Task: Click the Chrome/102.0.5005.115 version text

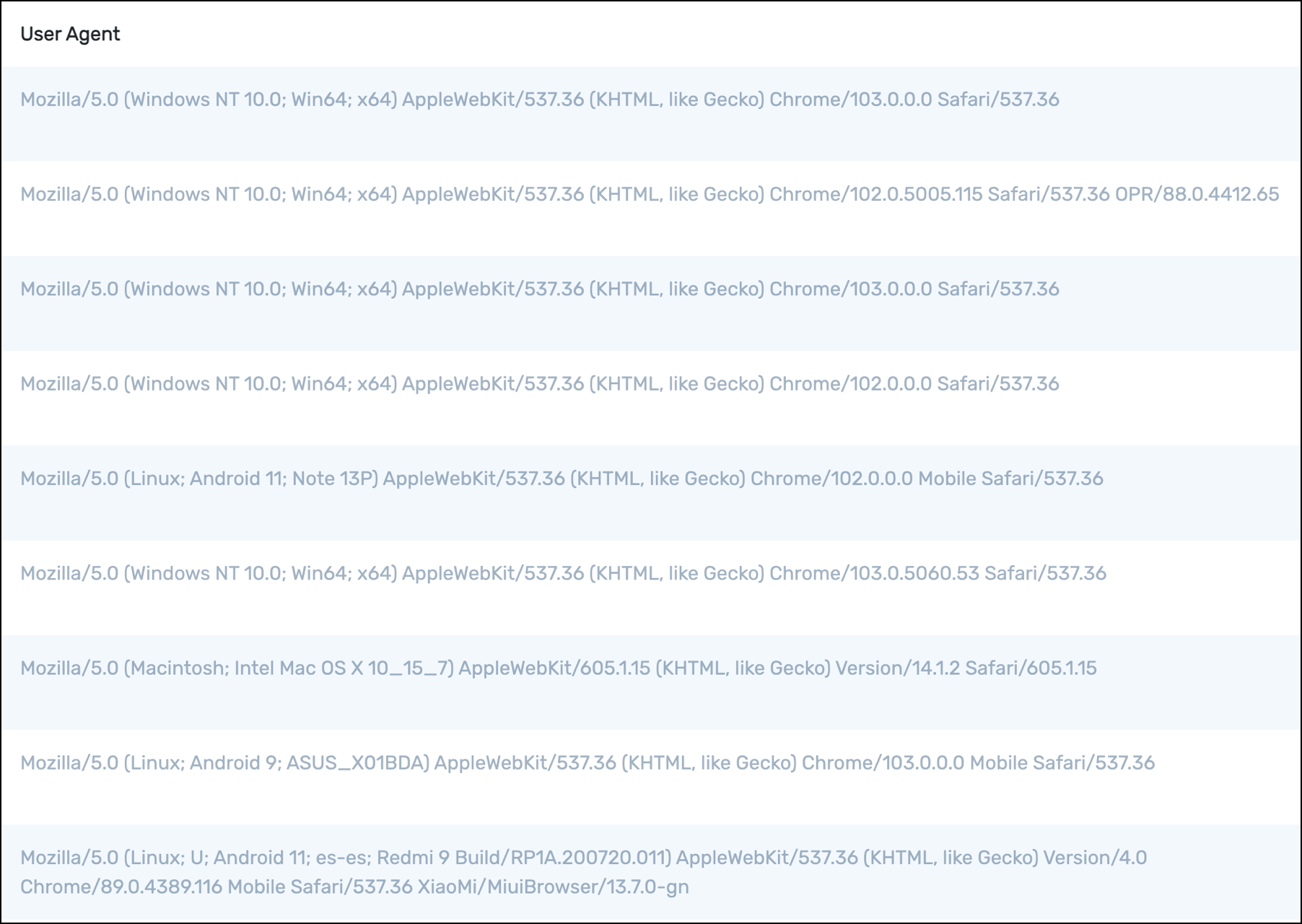Action: click(875, 194)
